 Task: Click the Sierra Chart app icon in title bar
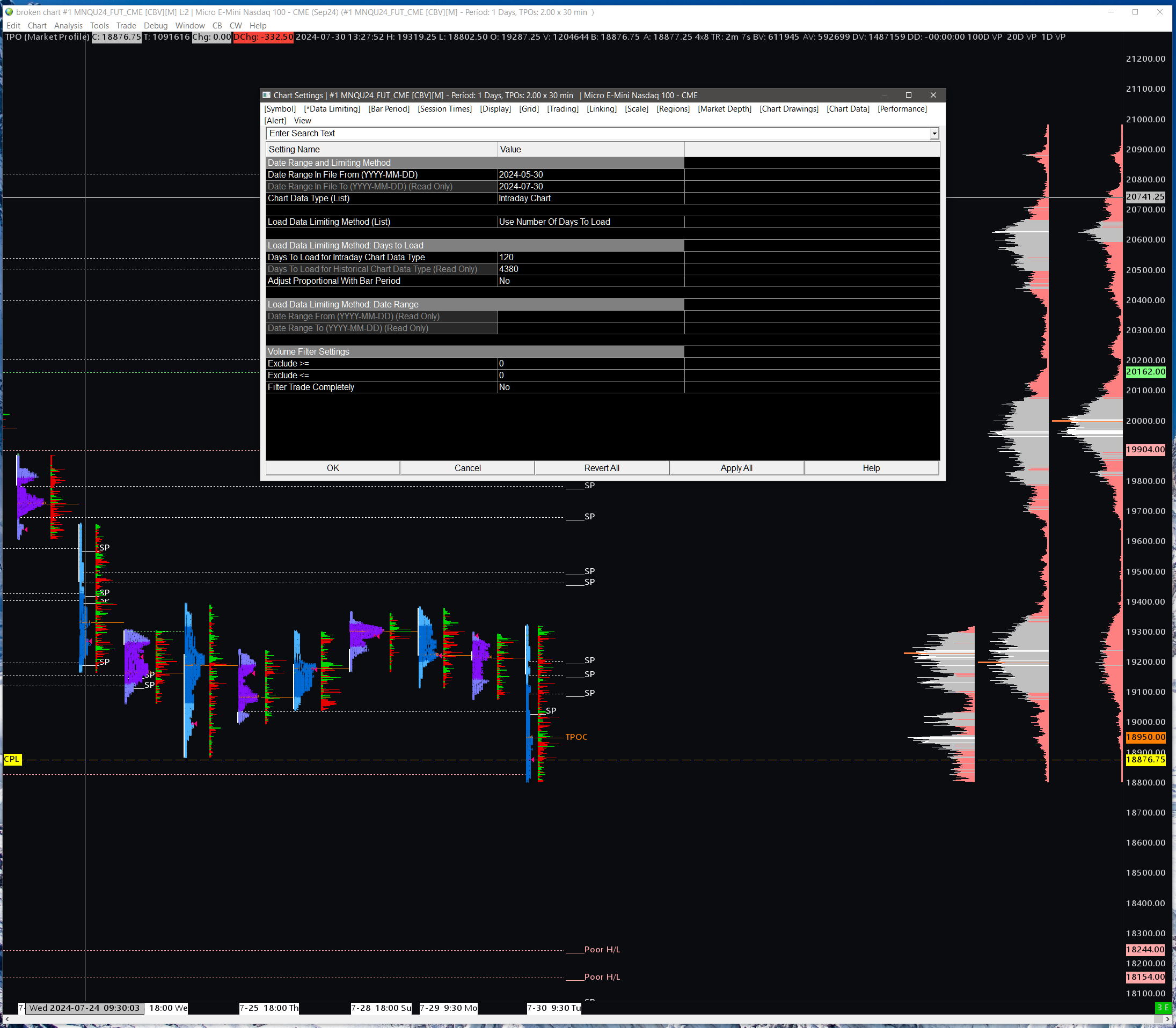point(9,12)
